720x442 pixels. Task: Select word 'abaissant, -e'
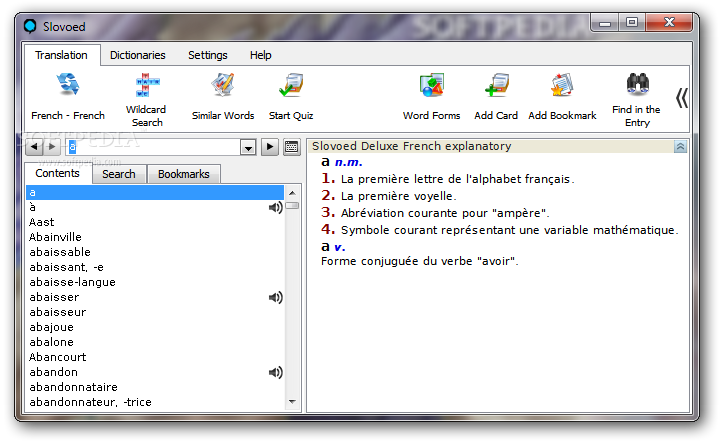pyautogui.click(x=67, y=267)
